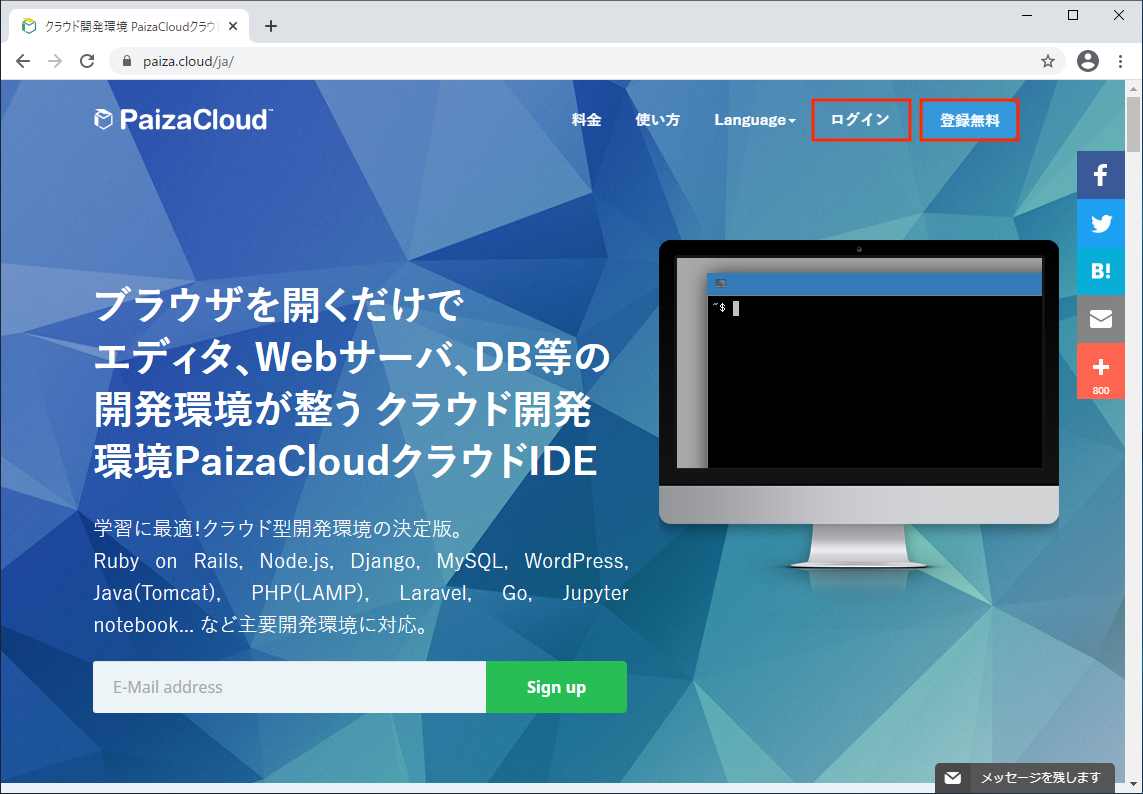Focus the E-Mail address field
1143x794 pixels.
[x=289, y=687]
